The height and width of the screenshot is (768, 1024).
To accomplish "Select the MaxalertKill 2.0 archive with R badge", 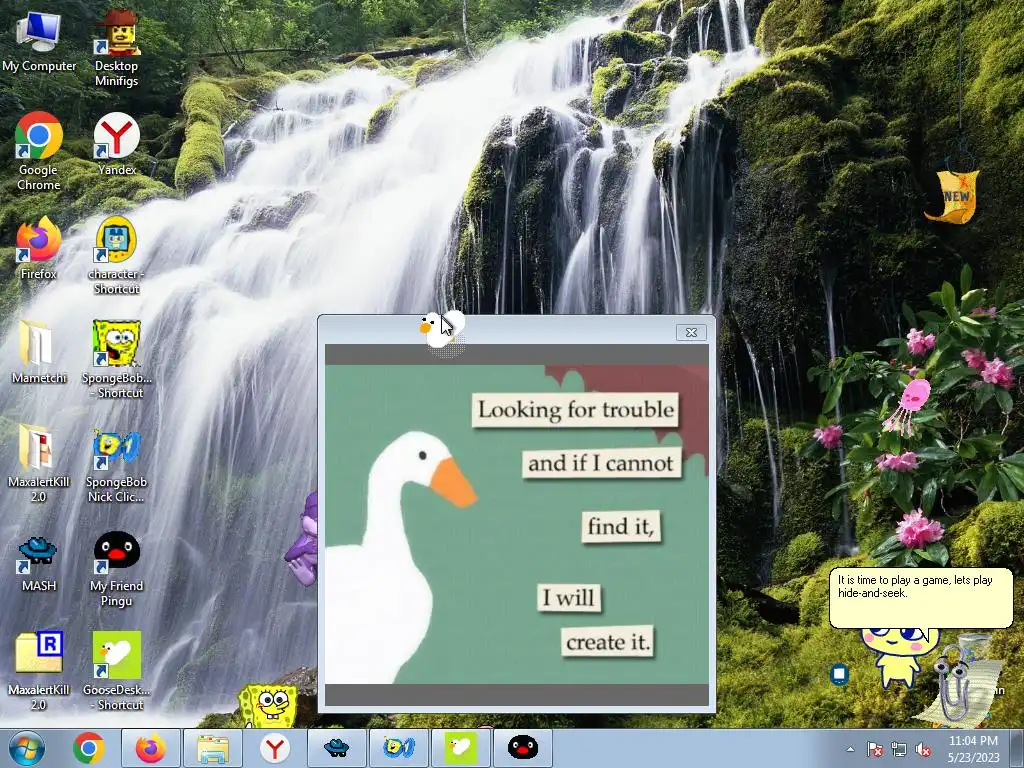I will click(39, 671).
